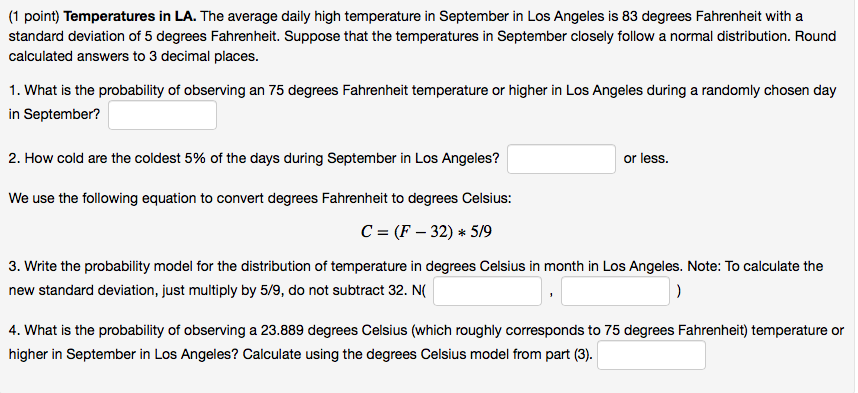This screenshot has width=858, height=393.
Task: Click the C = (F − 32) * 5/9 formula
Action: pyautogui.click(x=426, y=232)
